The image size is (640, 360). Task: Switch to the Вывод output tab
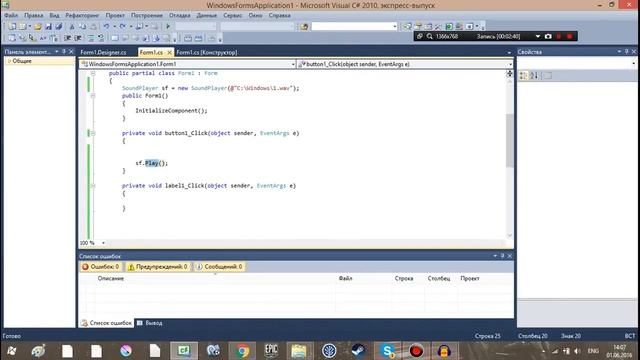coord(150,323)
